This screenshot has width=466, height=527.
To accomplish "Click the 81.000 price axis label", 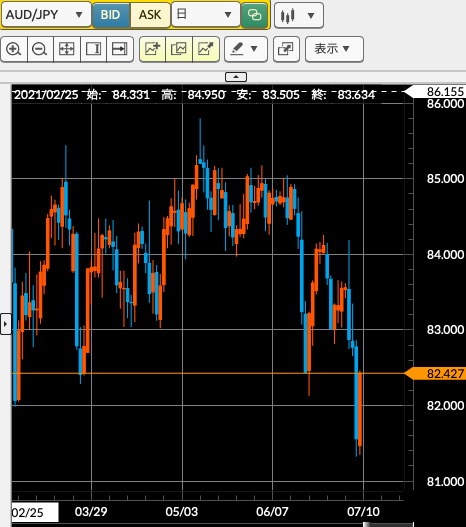I will pyautogui.click(x=445, y=482).
